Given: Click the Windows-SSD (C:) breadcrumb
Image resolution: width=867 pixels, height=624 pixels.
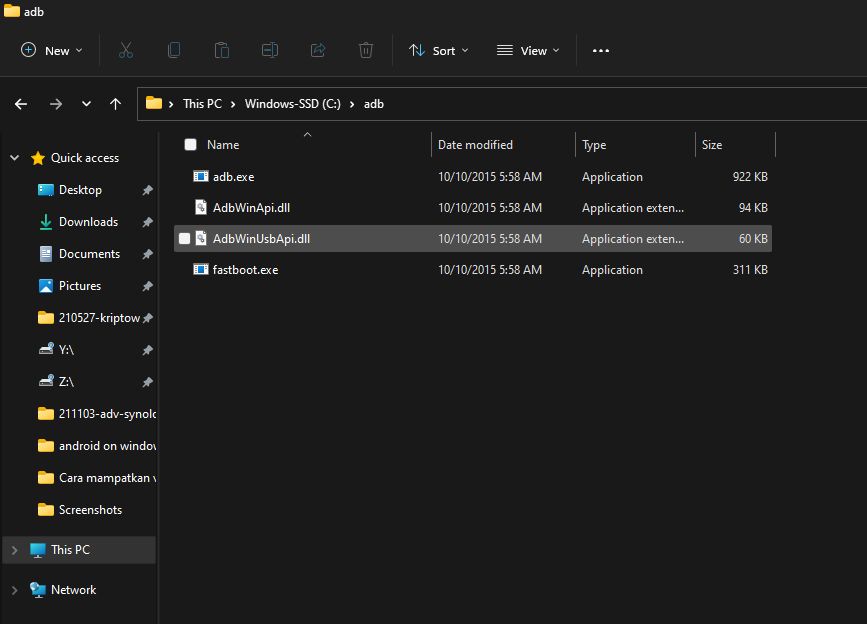Looking at the screenshot, I should point(293,103).
